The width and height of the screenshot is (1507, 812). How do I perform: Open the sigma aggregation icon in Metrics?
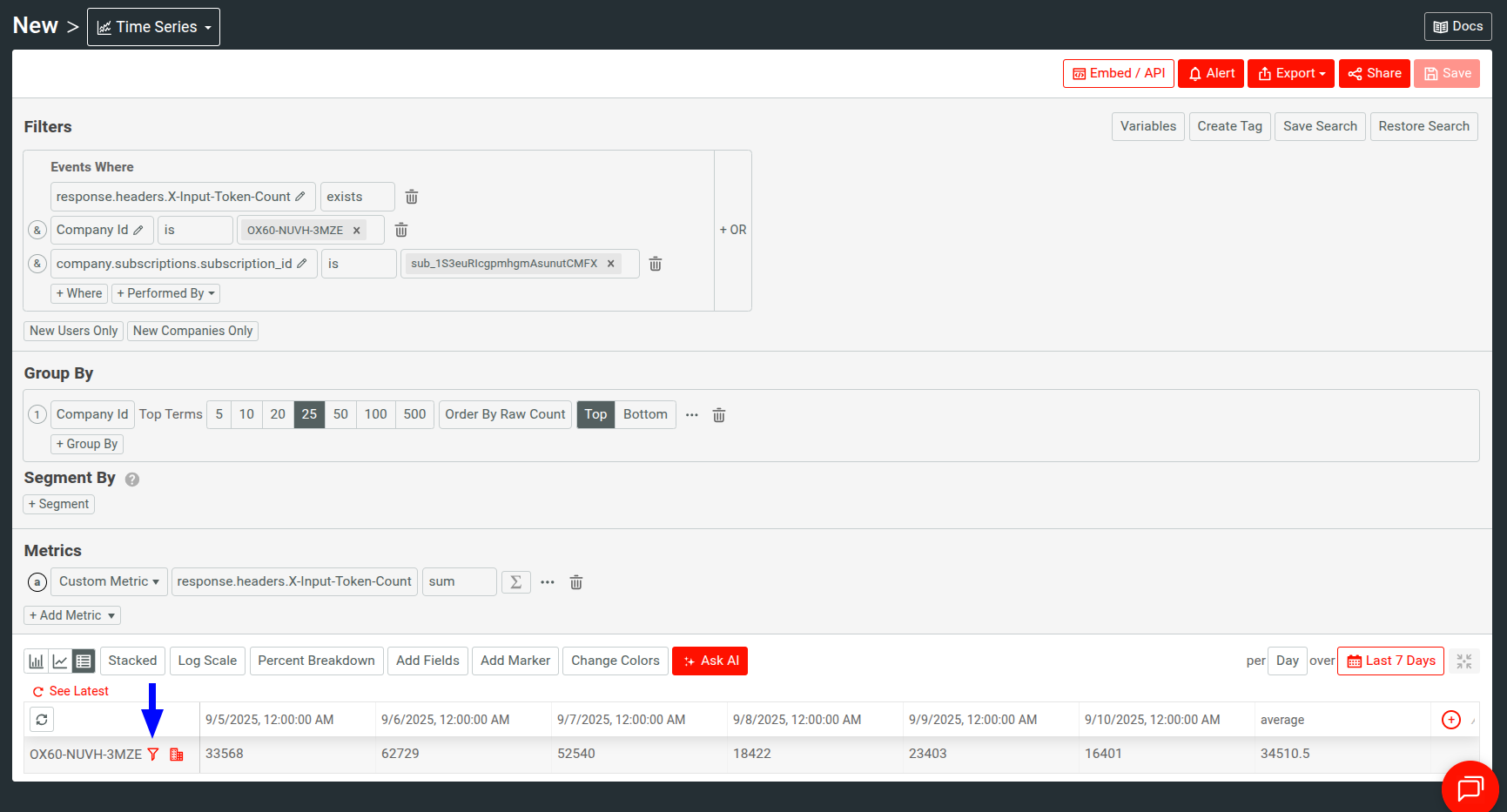(515, 581)
